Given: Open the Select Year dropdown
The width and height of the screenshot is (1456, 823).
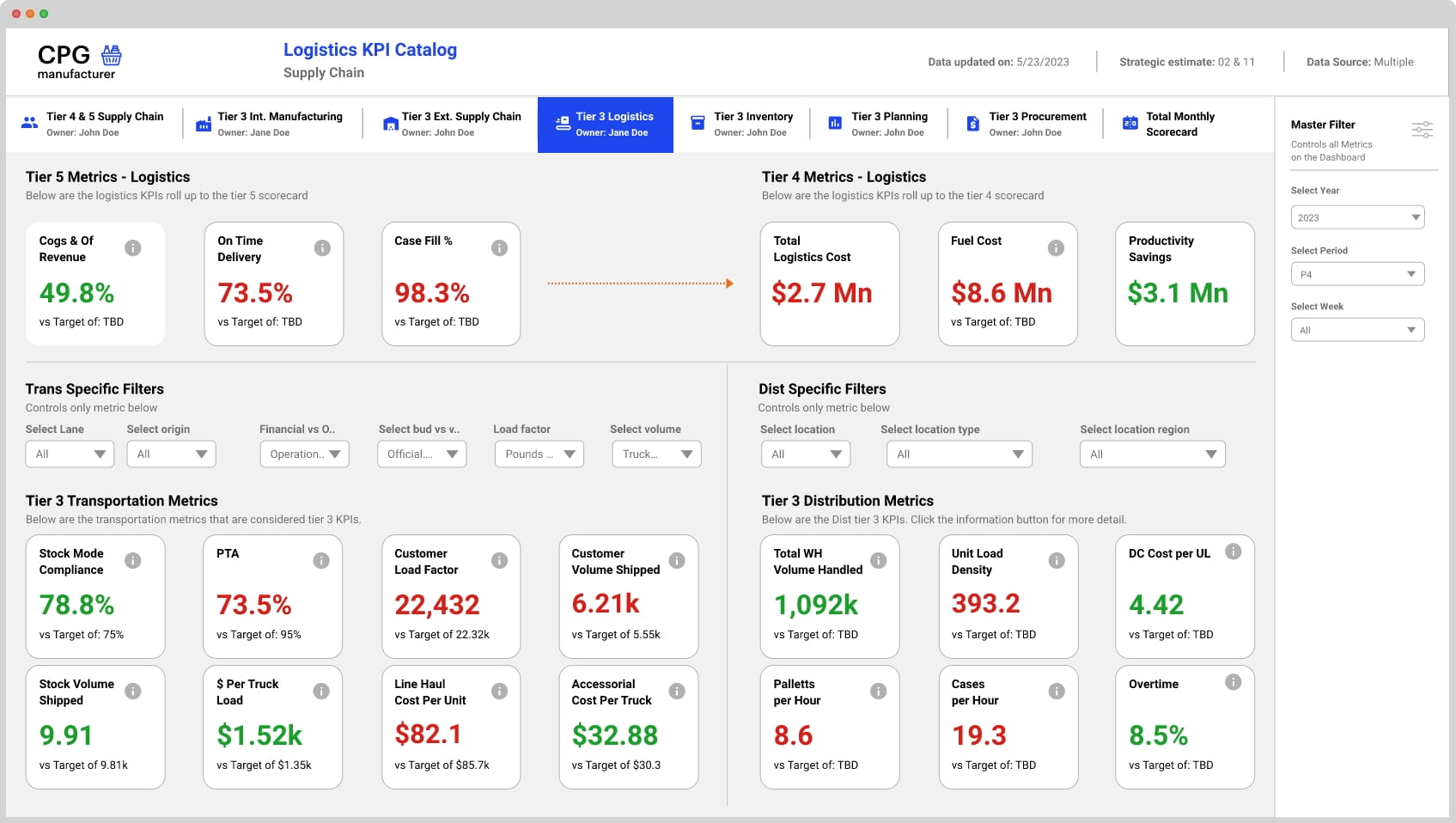Looking at the screenshot, I should point(1357,216).
